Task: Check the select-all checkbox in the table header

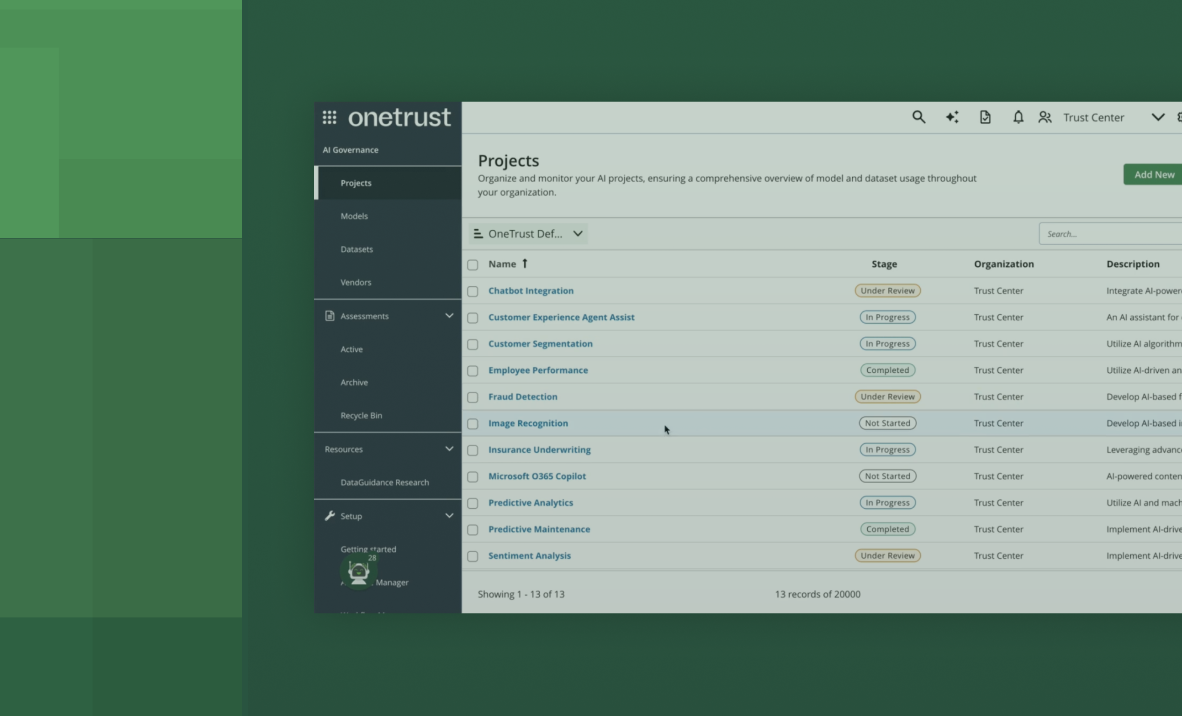Action: tap(473, 263)
